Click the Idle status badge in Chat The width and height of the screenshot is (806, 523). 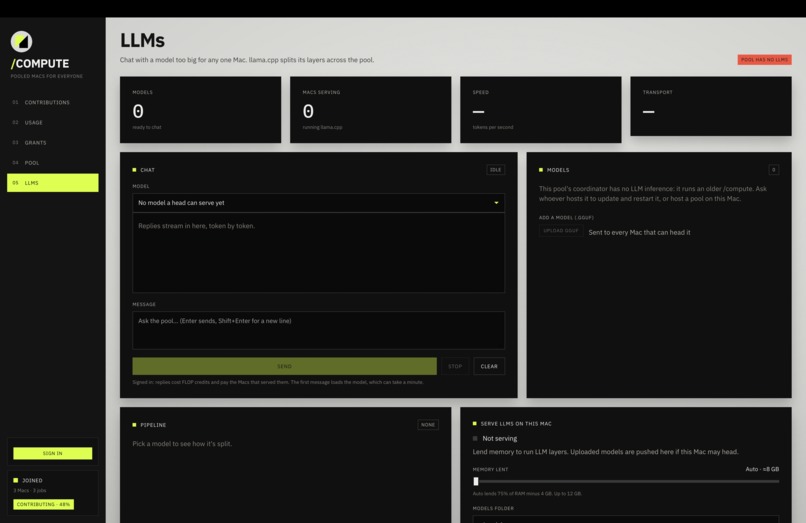[496, 170]
